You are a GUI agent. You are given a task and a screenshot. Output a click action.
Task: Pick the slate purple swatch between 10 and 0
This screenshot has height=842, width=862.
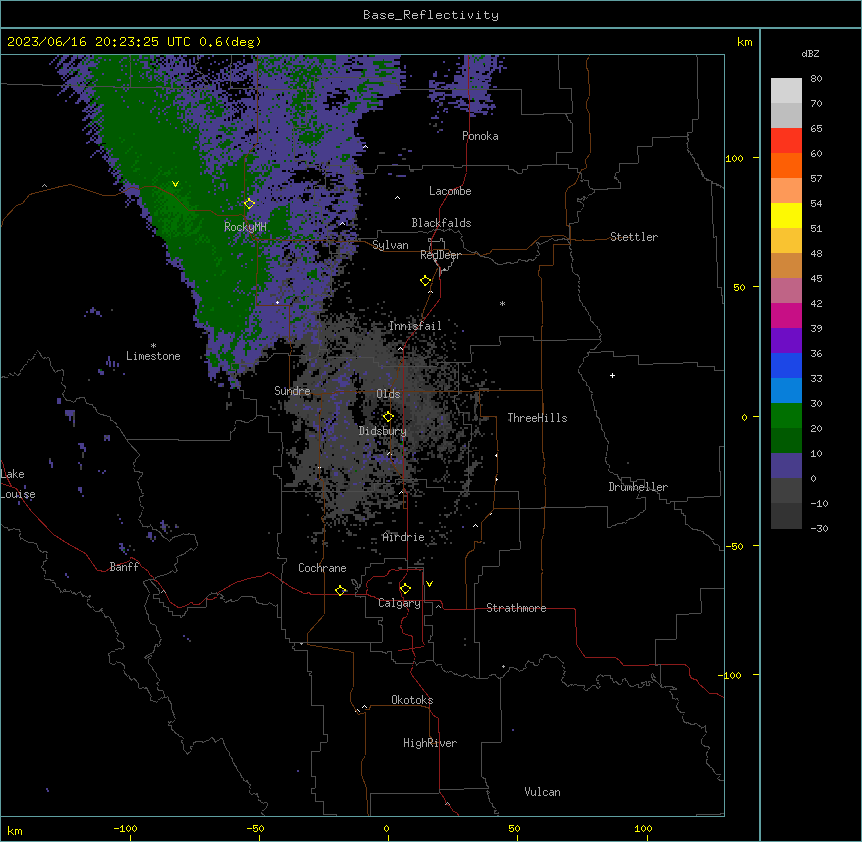[x=786, y=466]
